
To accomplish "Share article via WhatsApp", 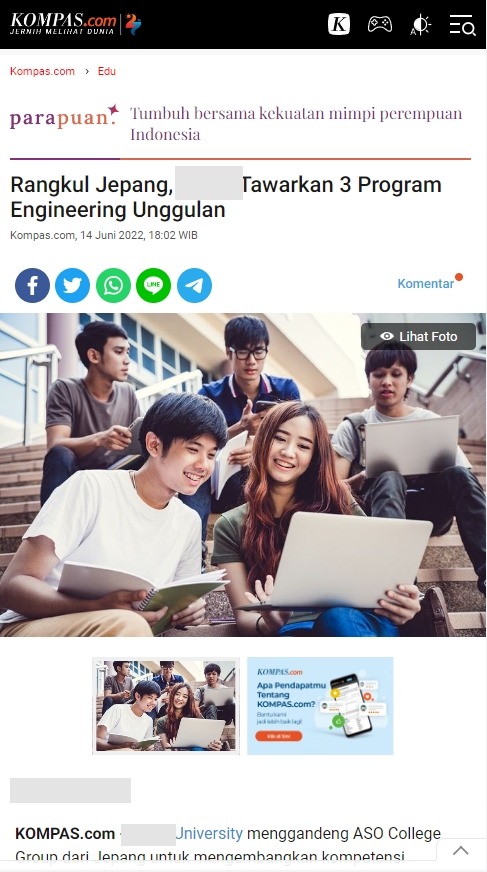I will coord(113,285).
